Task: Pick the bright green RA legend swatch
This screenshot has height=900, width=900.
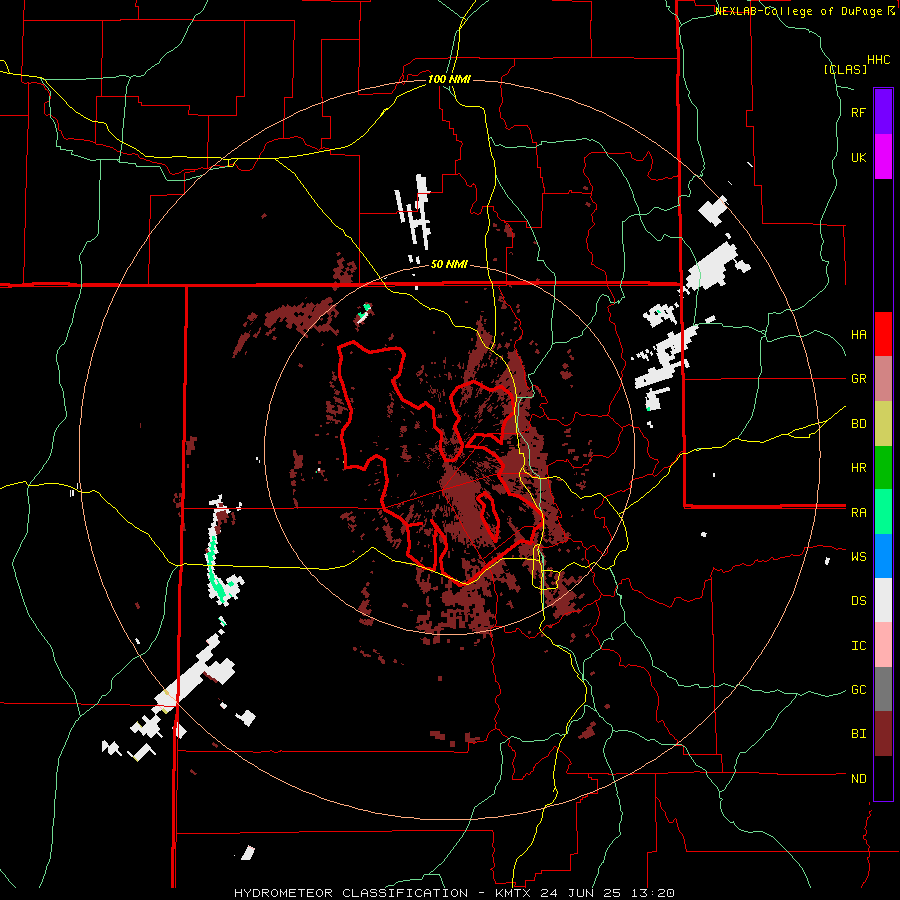Action: pos(883,511)
